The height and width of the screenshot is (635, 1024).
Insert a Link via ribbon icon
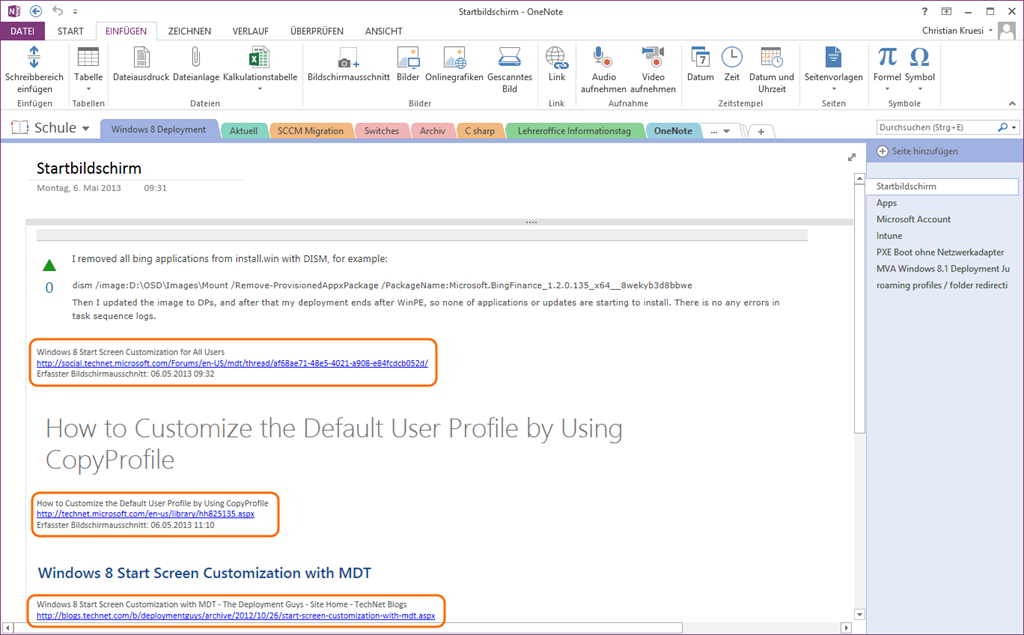[557, 58]
